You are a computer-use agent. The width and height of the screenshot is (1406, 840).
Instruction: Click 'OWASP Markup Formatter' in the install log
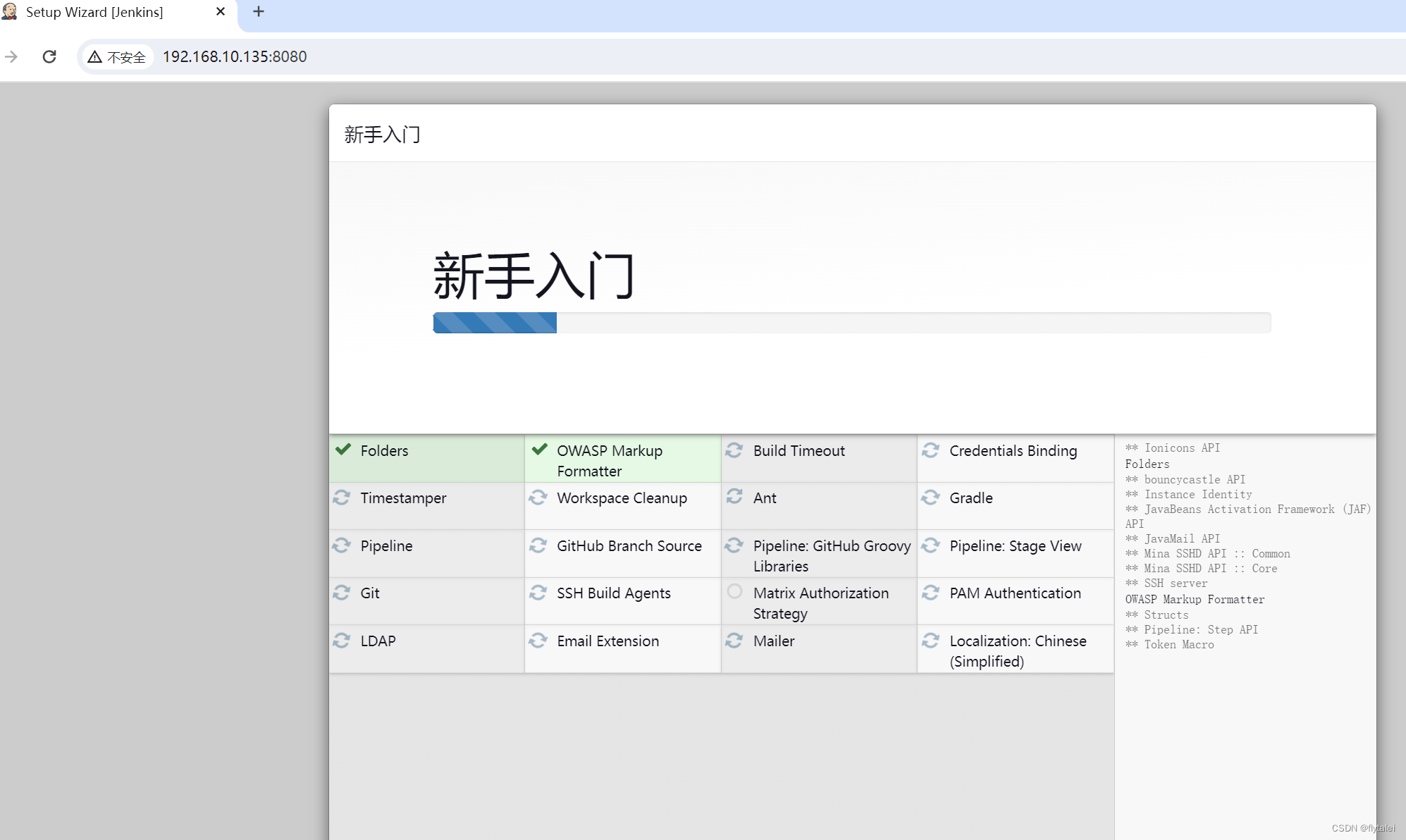(x=1195, y=599)
